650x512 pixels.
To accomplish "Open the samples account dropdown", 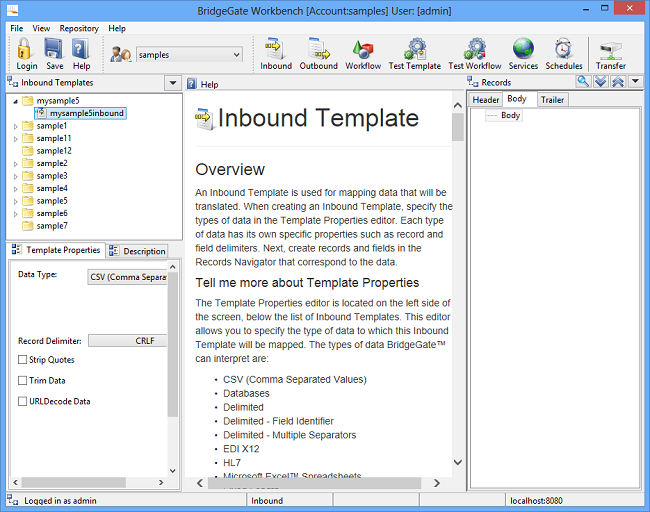I will coord(236,54).
